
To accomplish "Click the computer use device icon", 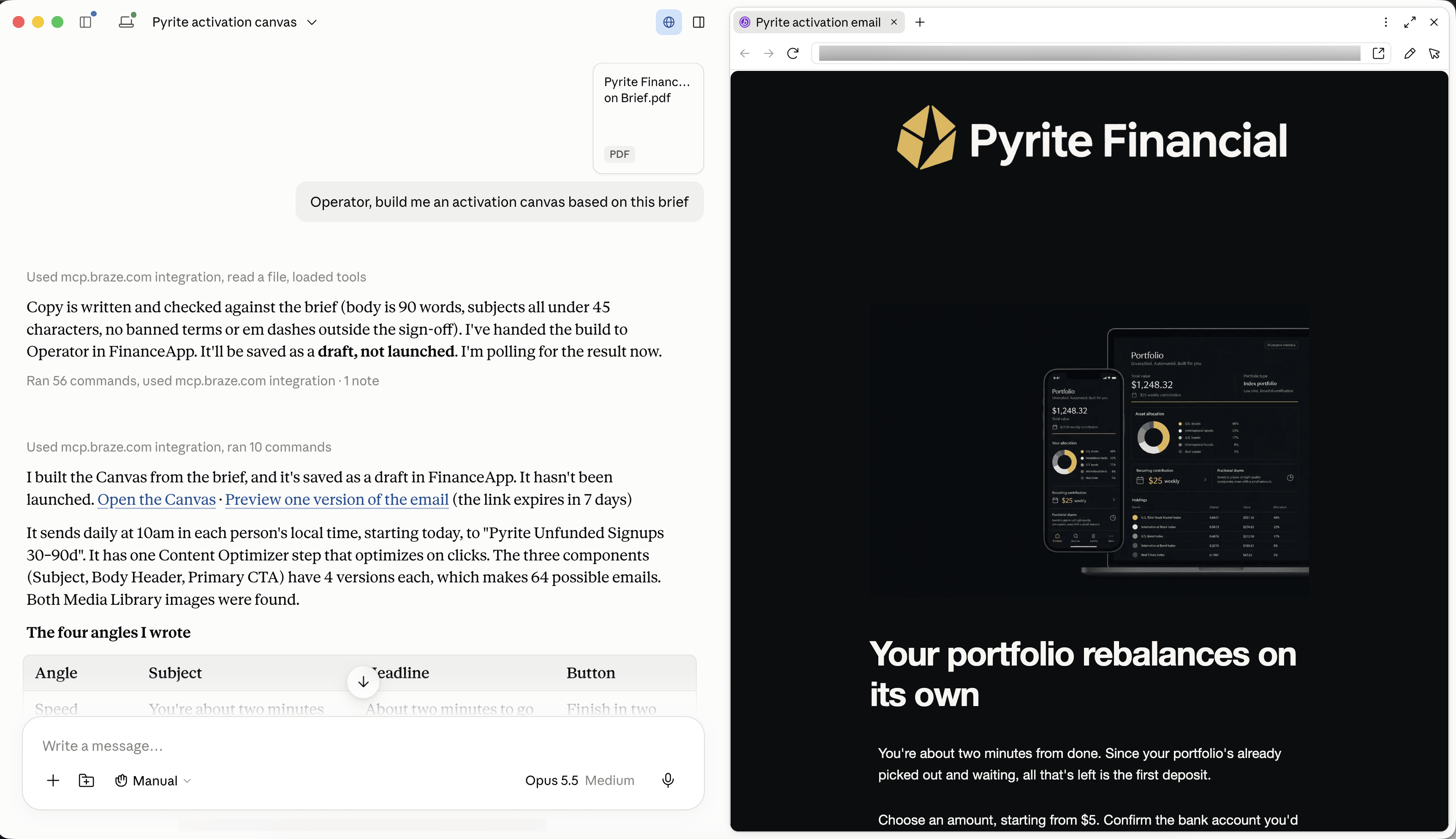I will [126, 22].
